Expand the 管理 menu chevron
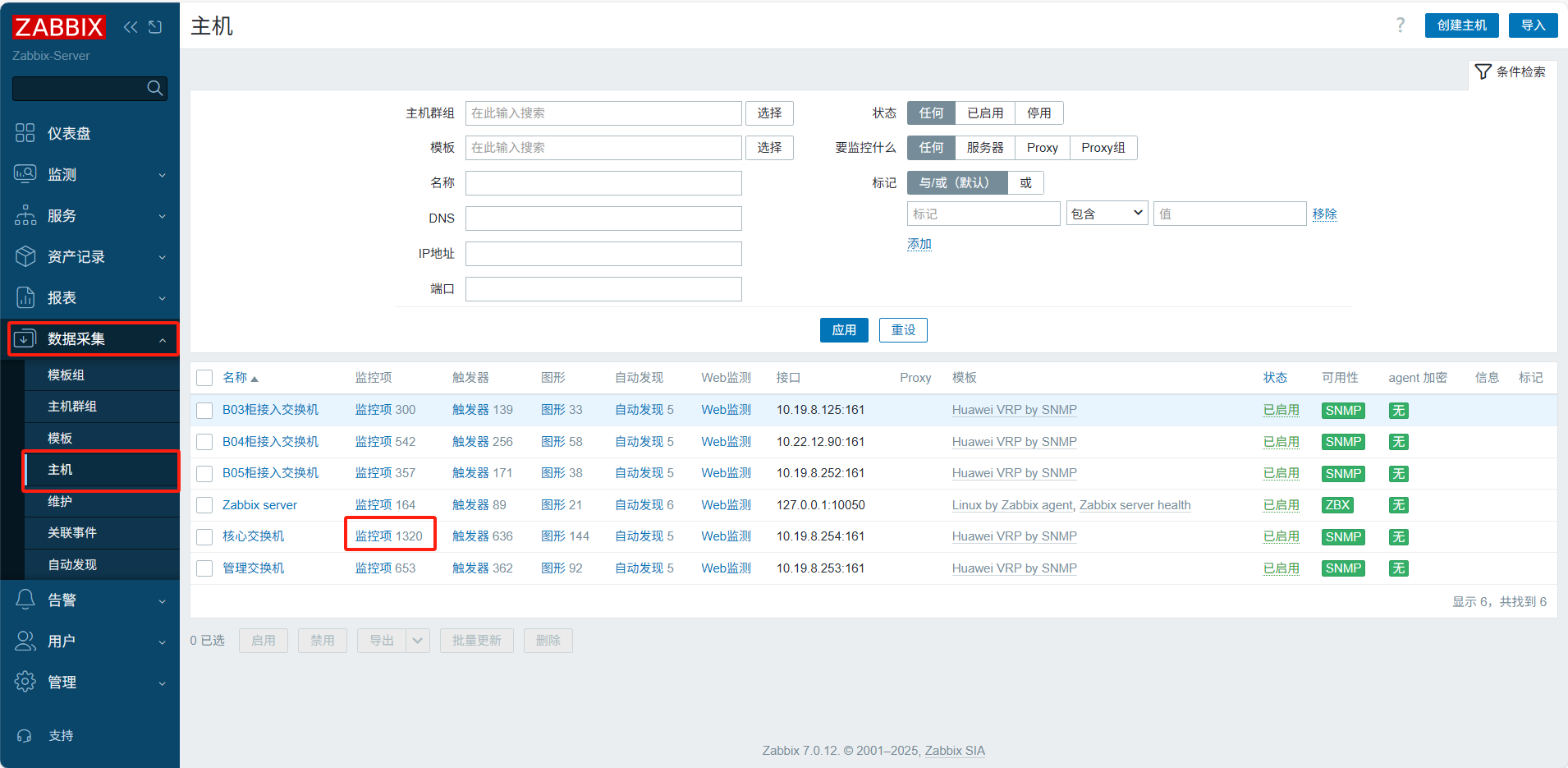 163,683
